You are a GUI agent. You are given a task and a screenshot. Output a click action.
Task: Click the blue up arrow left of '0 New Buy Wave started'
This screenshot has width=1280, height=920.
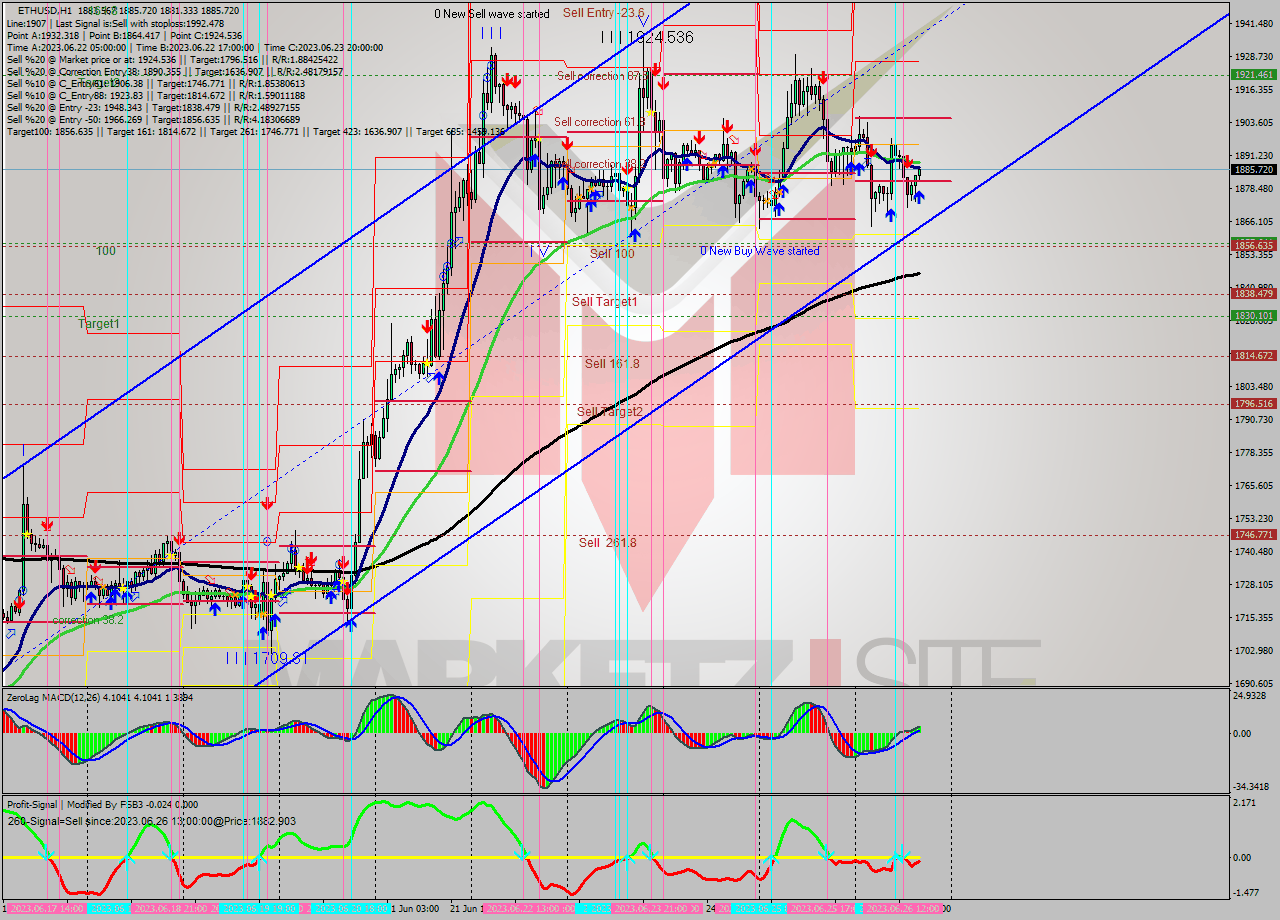634,234
